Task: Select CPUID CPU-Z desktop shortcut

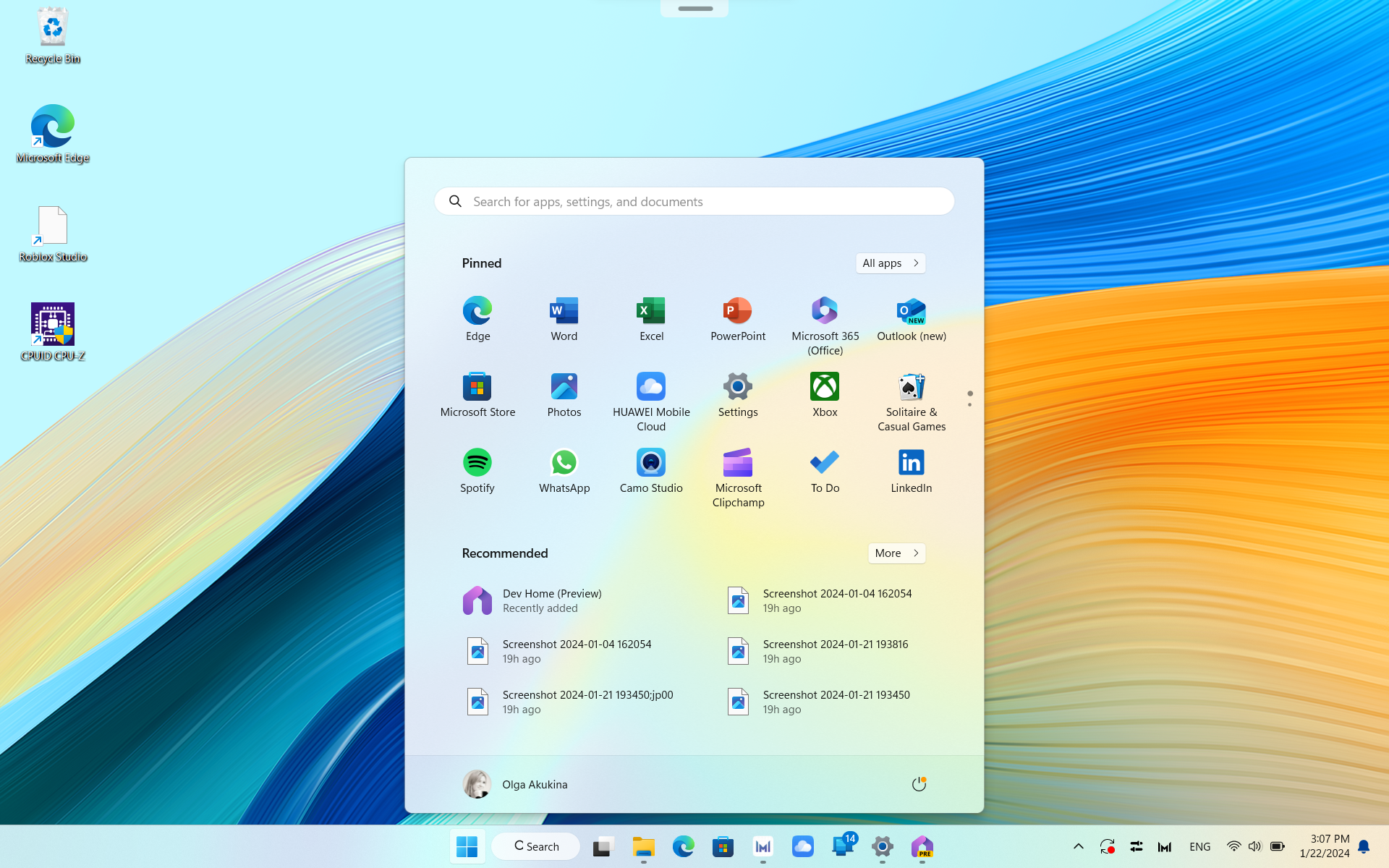Action: [x=53, y=332]
